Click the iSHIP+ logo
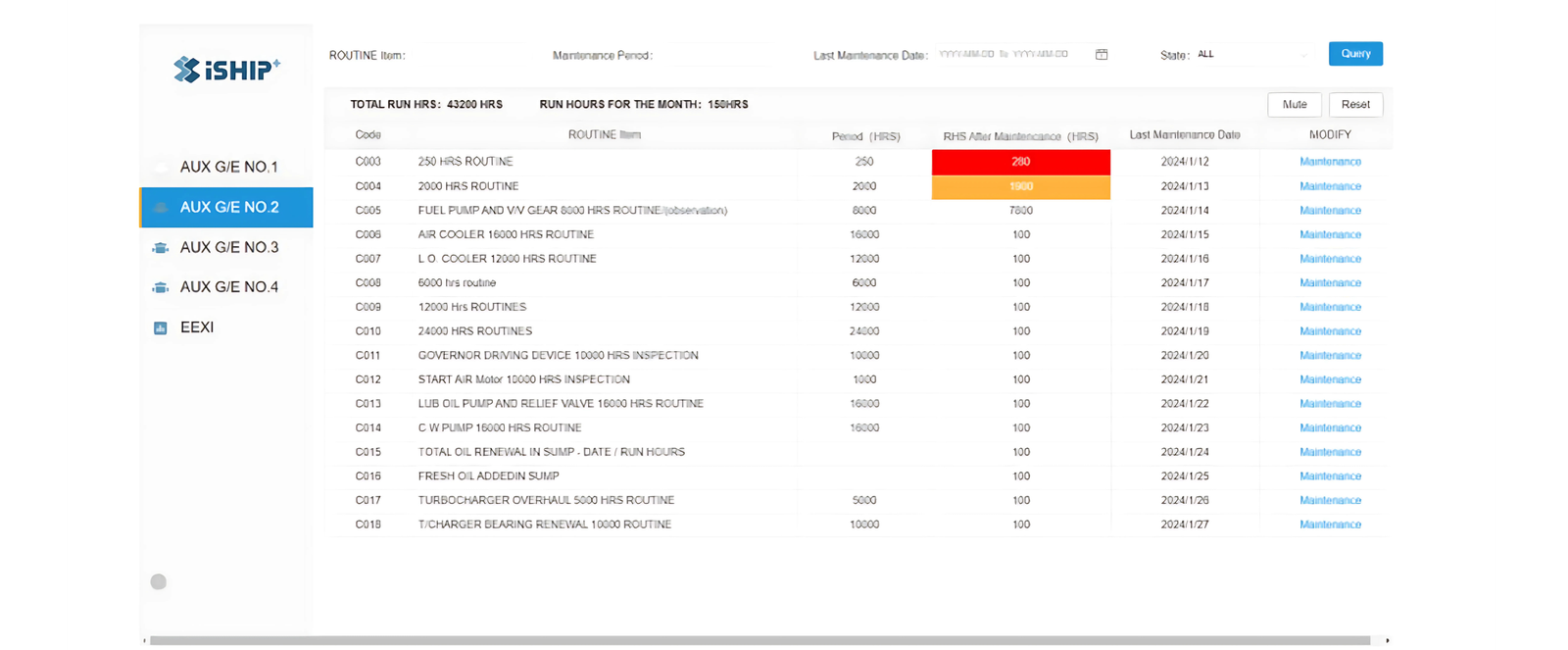This screenshot has width=1568, height=650. pyautogui.click(x=226, y=70)
